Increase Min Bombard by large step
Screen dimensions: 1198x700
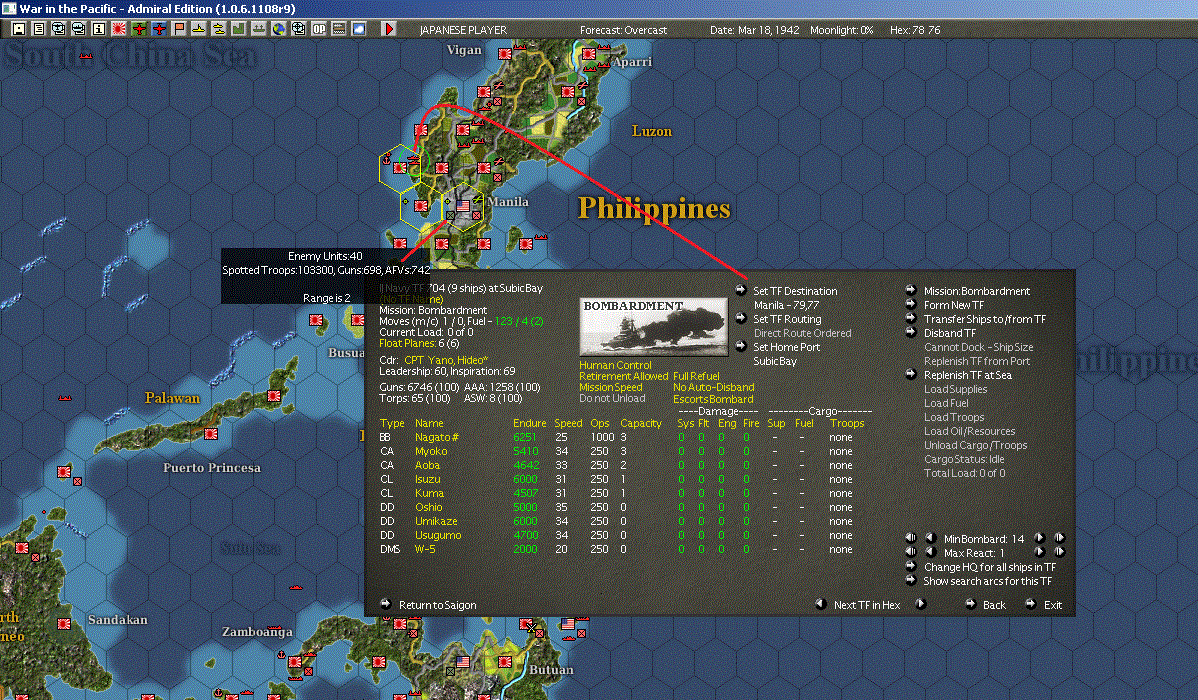tap(1059, 538)
